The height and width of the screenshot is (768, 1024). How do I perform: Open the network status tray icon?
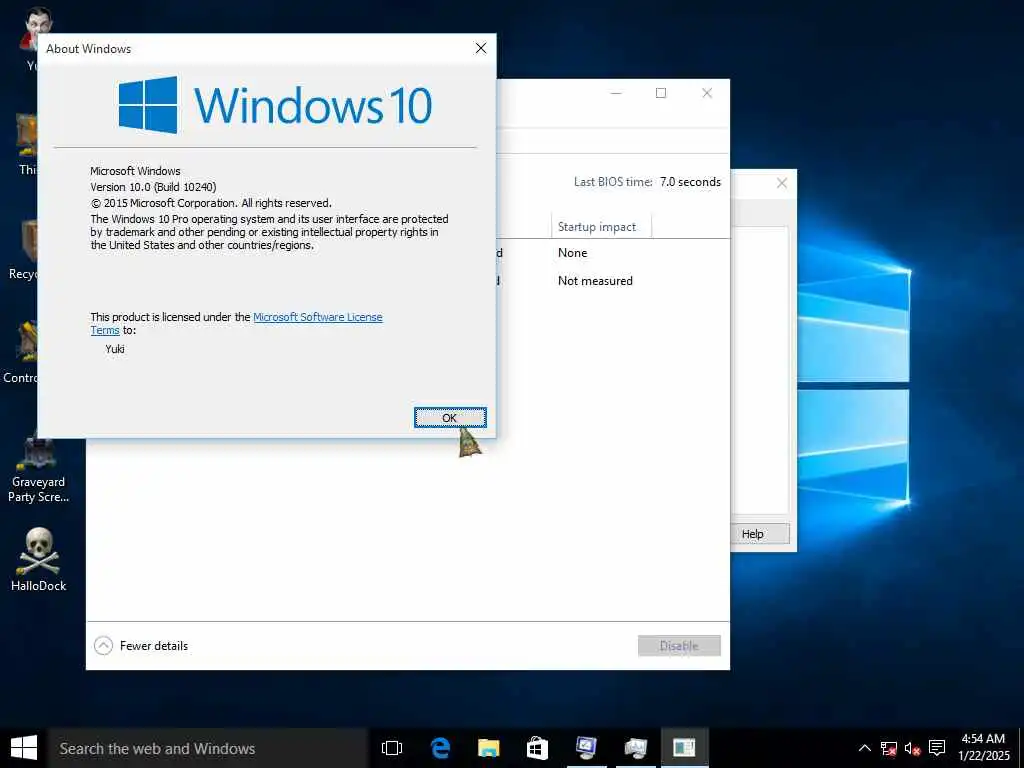click(x=888, y=748)
